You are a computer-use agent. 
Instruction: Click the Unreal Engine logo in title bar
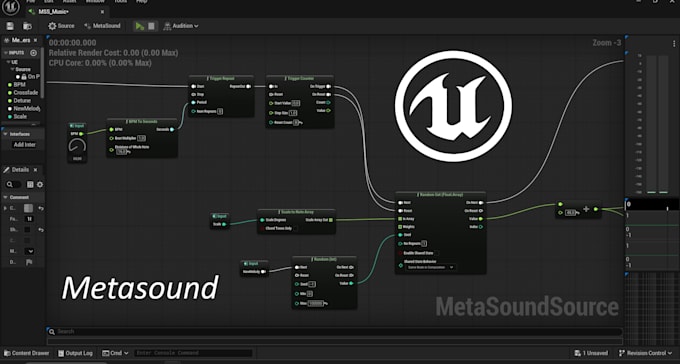11,7
